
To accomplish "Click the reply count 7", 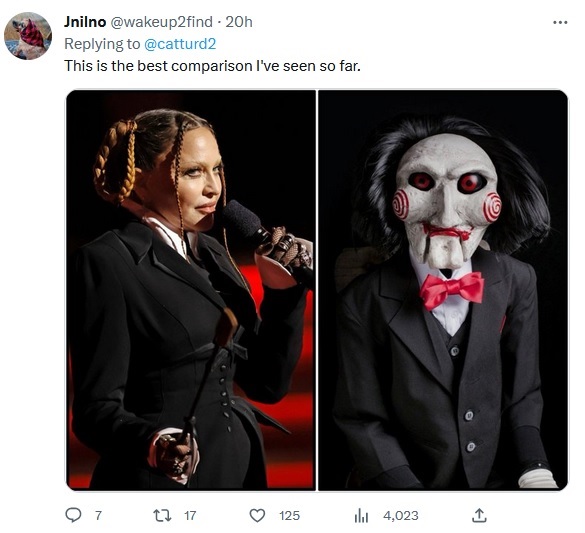I will pyautogui.click(x=98, y=516).
